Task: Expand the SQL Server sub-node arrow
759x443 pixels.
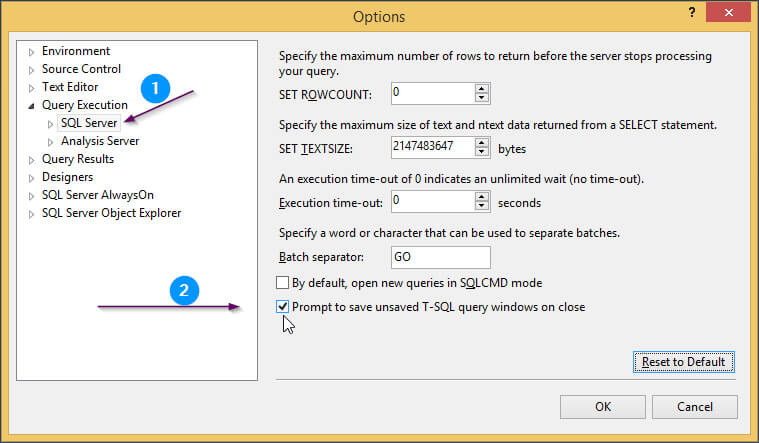Action: click(x=50, y=124)
